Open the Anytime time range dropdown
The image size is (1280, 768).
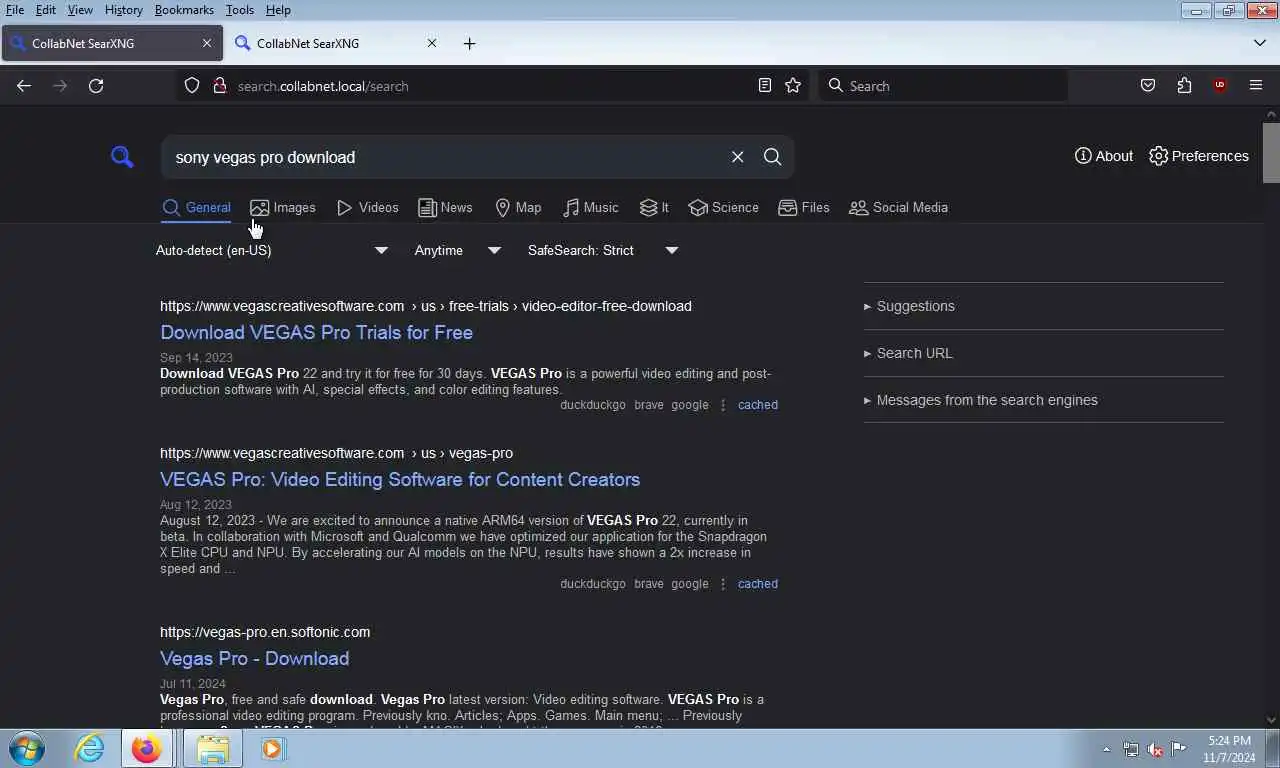pyautogui.click(x=458, y=250)
